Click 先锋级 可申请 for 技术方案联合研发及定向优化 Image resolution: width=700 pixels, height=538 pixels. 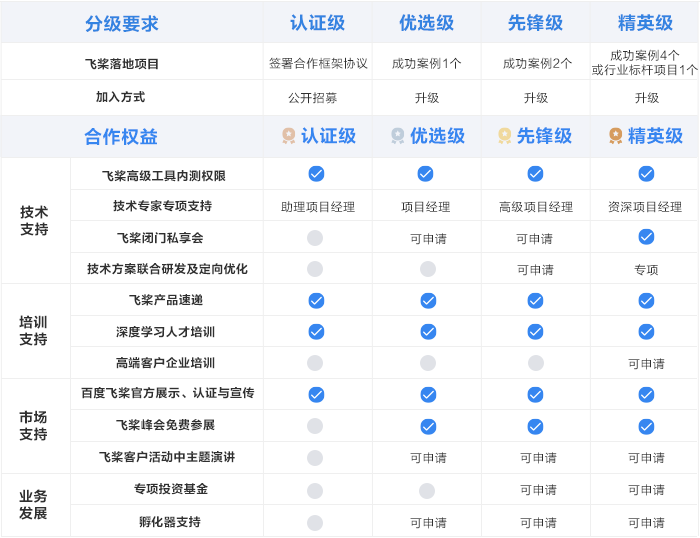[535, 270]
